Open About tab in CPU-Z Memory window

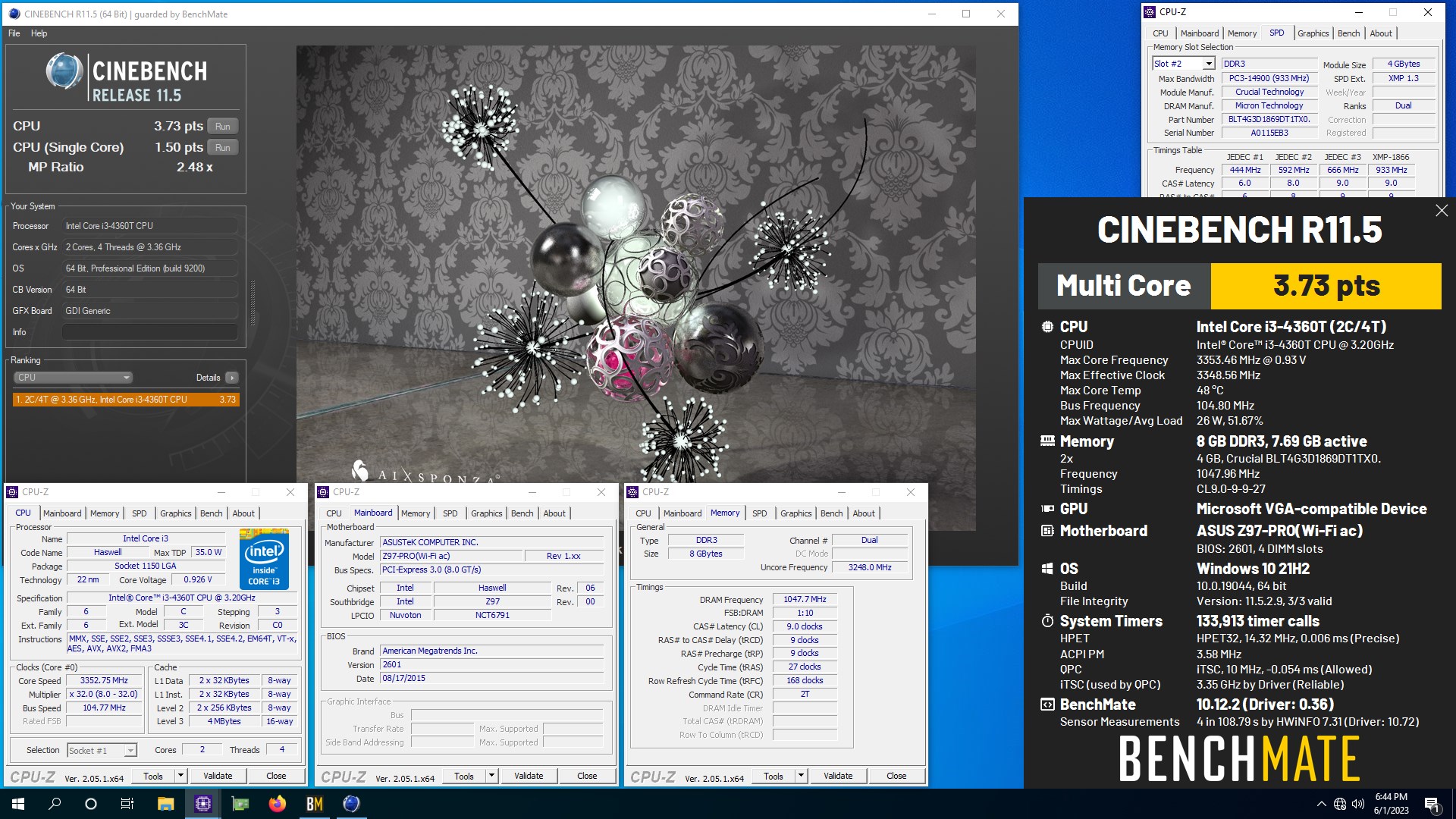point(864,513)
